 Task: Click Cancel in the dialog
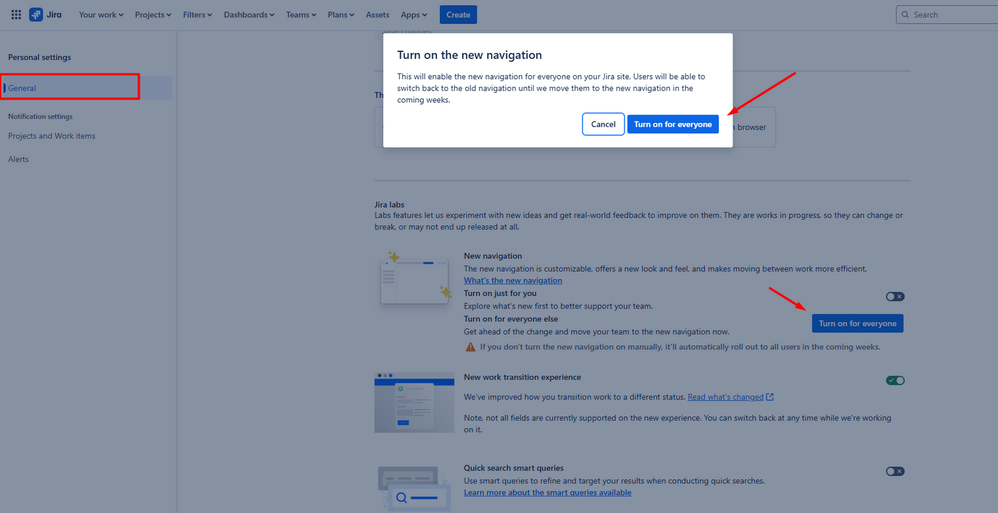[603, 124]
